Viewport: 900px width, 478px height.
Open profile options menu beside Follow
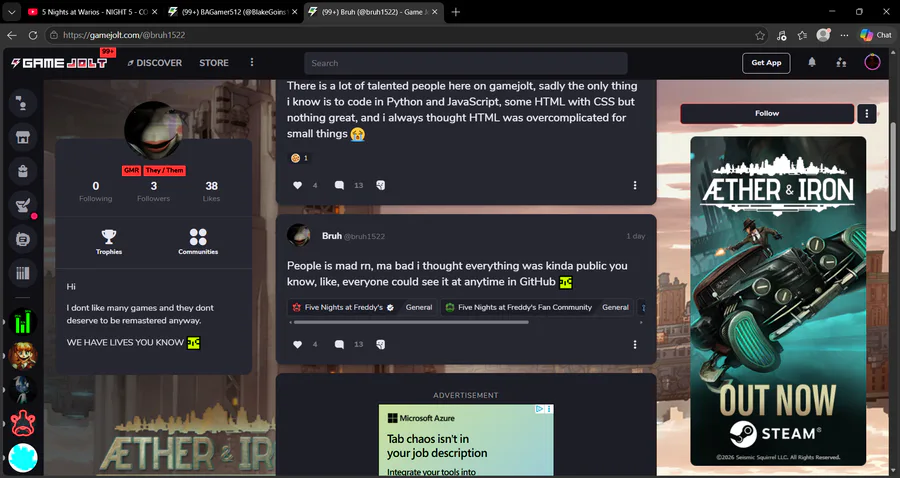coord(867,114)
